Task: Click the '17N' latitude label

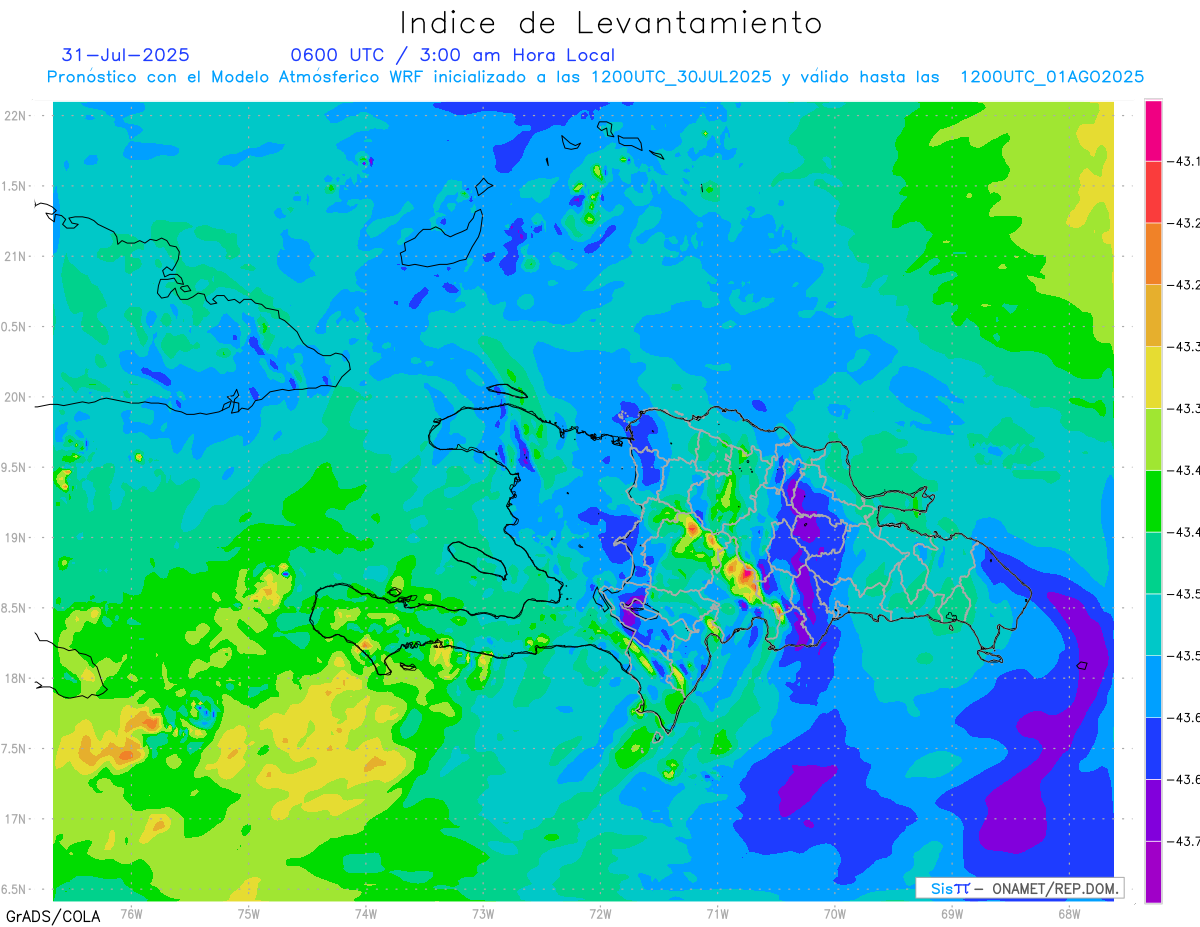Action: 15,819
